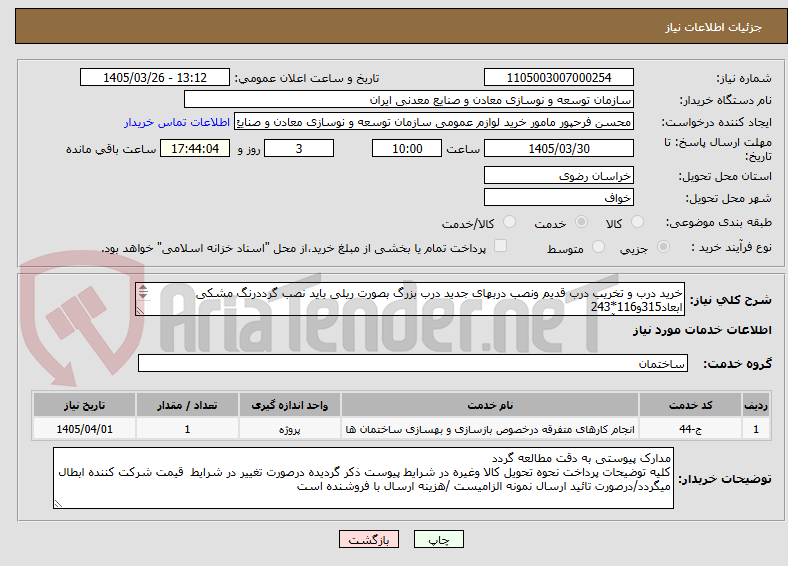
Task: Click the نام دستگاه خریدار label
Action: tap(726, 101)
